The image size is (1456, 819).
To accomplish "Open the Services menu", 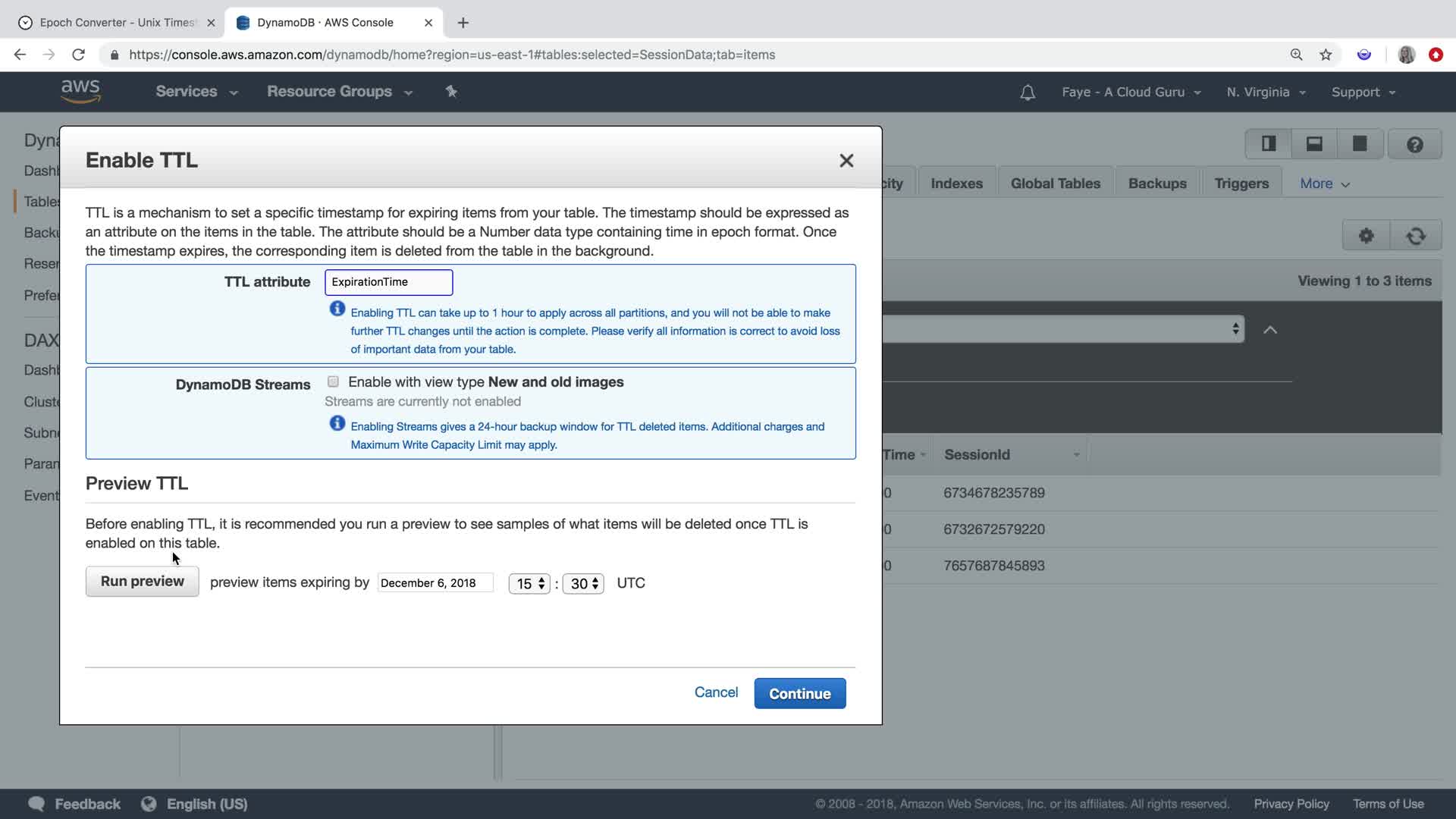I will click(x=196, y=92).
